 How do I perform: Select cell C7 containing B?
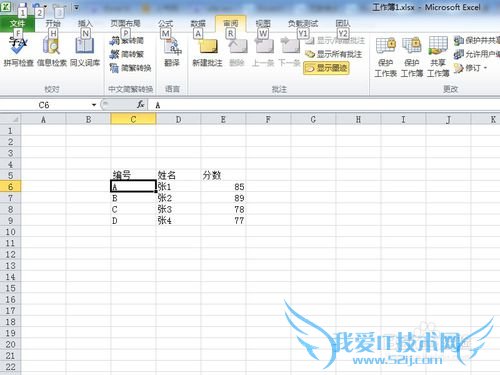pyautogui.click(x=133, y=198)
